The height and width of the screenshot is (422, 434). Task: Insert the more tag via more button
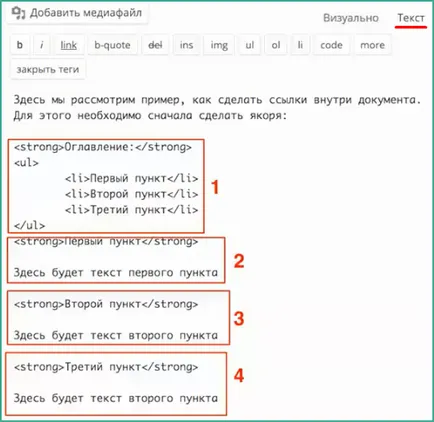click(x=372, y=45)
